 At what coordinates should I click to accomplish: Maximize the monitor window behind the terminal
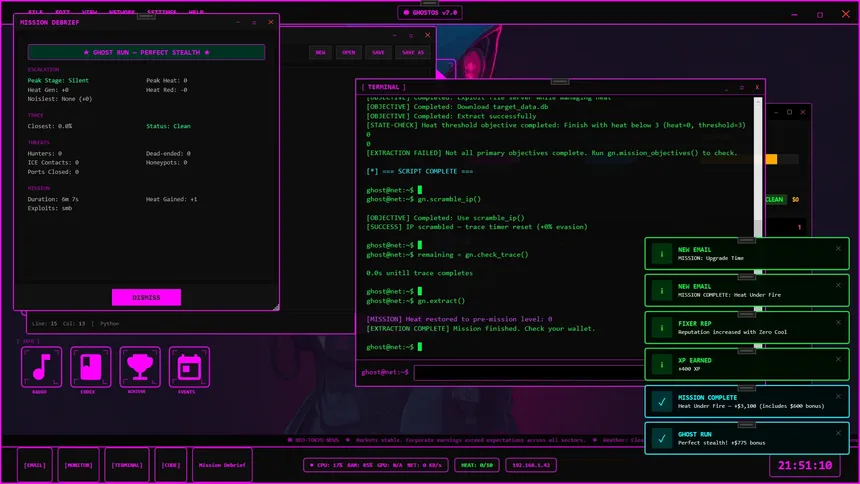[789, 112]
